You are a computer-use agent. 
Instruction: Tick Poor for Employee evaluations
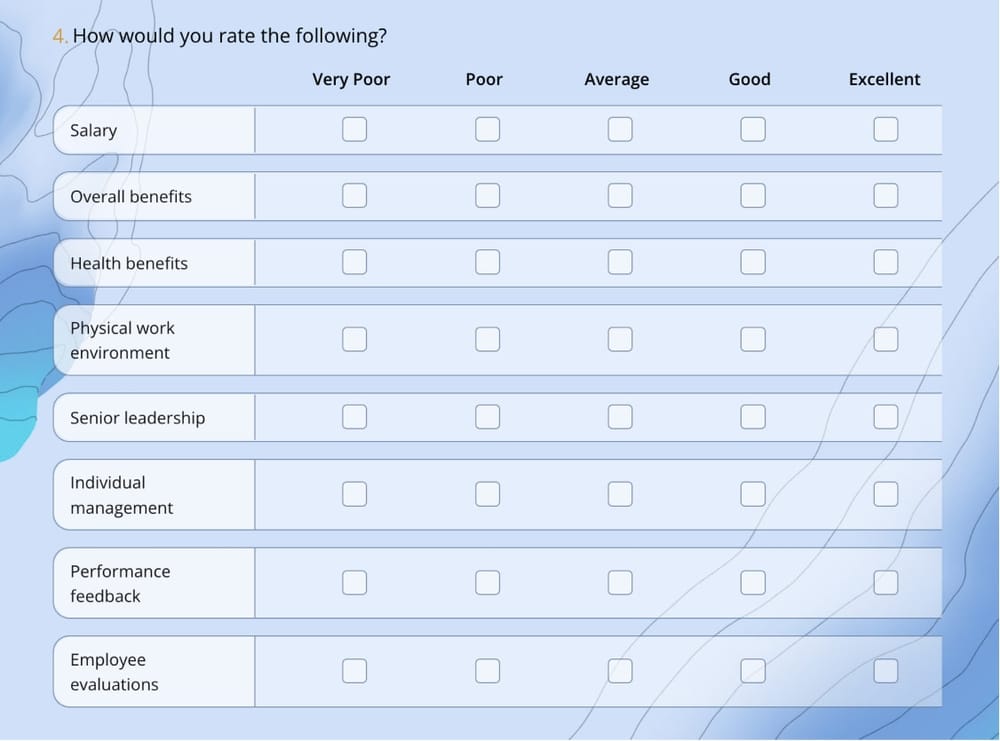tap(487, 671)
